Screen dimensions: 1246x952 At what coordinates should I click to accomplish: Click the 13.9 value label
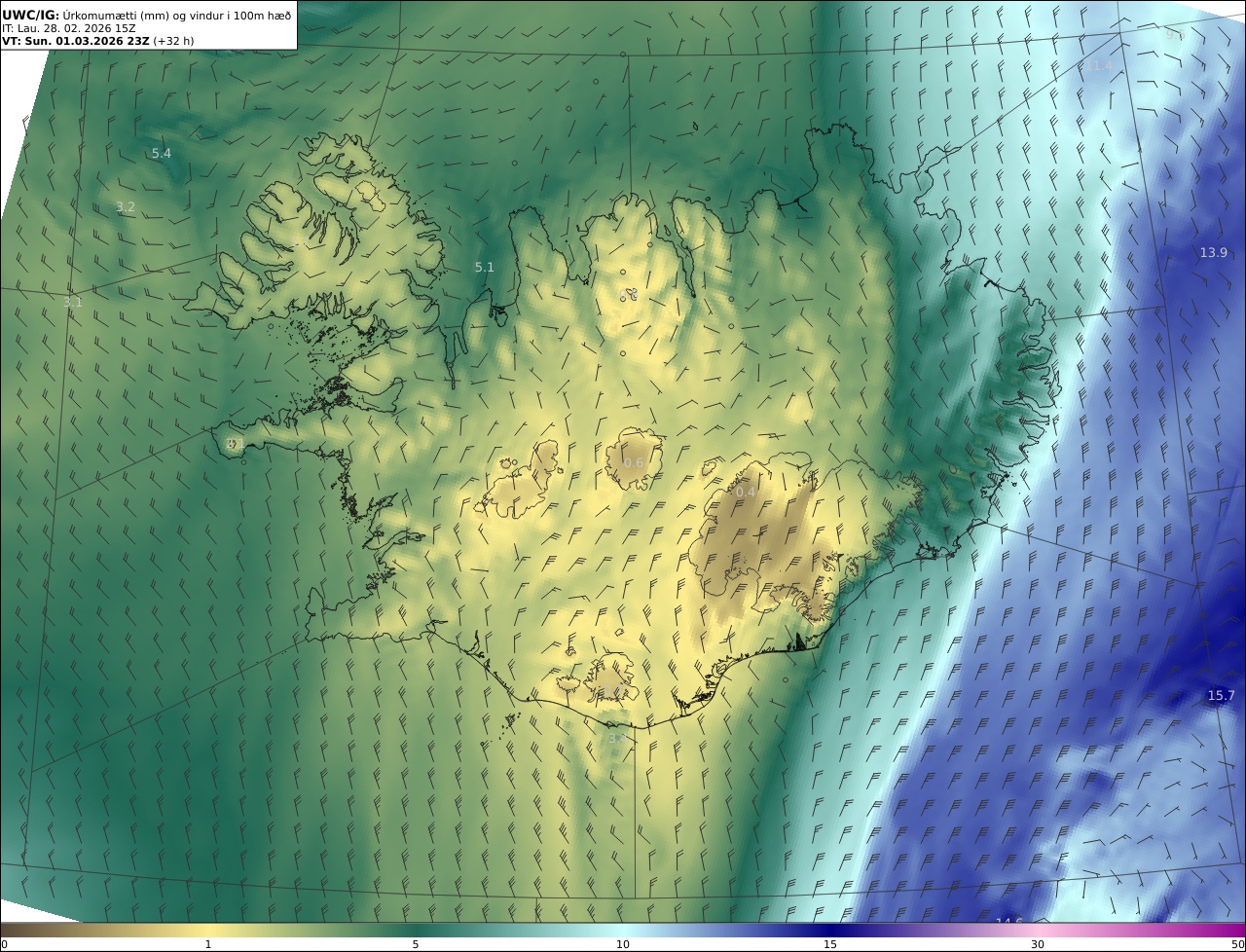coord(1213,253)
